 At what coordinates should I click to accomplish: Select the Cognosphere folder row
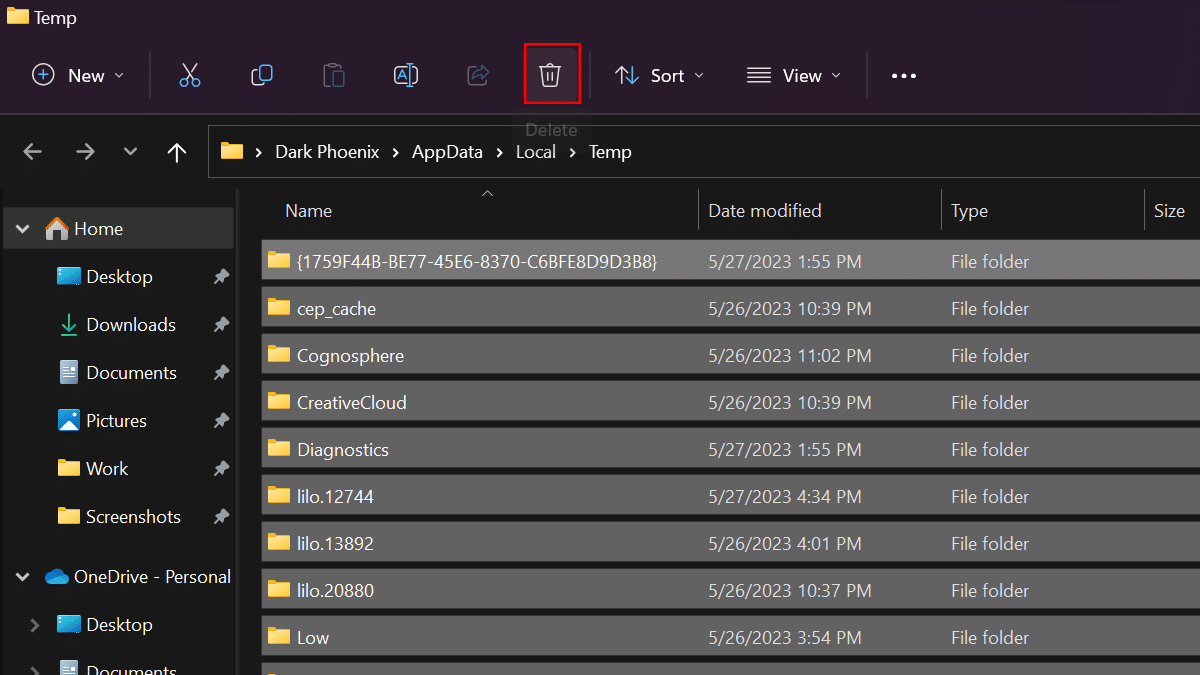(x=350, y=356)
